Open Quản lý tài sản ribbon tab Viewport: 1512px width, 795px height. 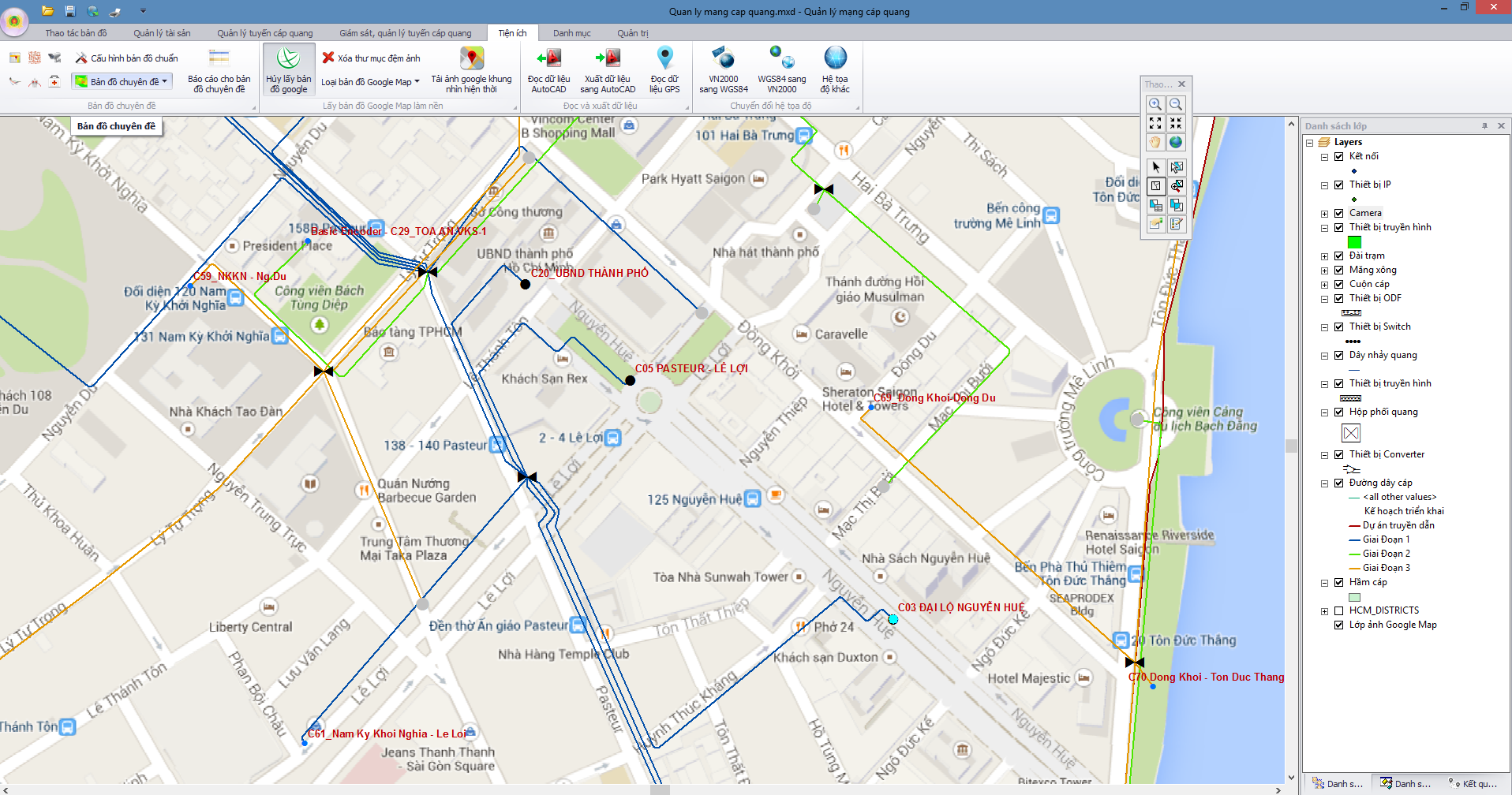coord(162,33)
